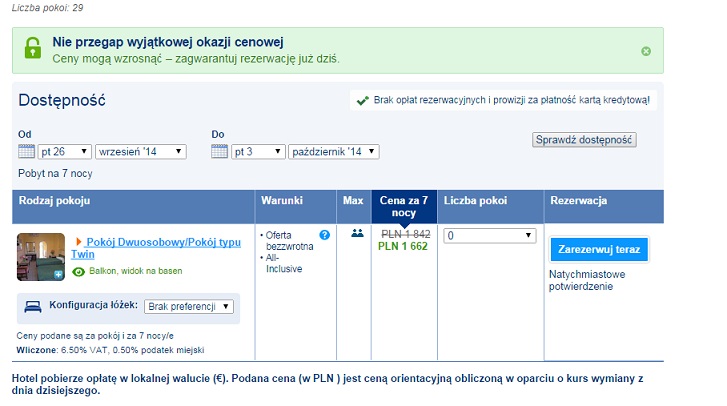Click the green checkmark beside no-fees notice
This screenshot has height=406, width=727.
click(x=363, y=100)
